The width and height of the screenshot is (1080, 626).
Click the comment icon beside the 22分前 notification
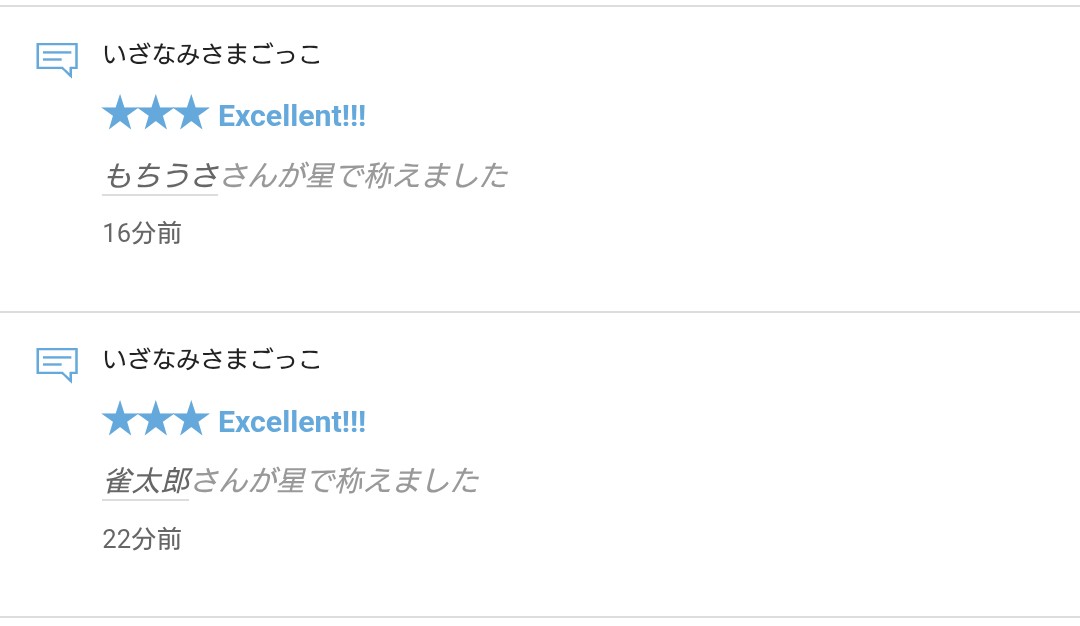click(x=57, y=365)
